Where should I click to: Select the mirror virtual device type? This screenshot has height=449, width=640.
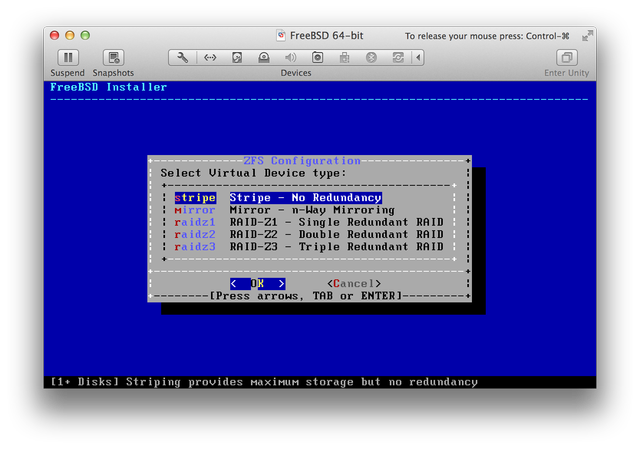click(195, 210)
